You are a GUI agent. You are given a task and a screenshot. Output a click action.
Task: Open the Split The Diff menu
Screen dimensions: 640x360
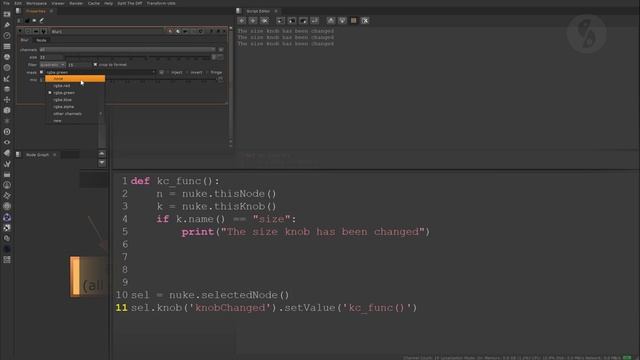(x=130, y=3)
